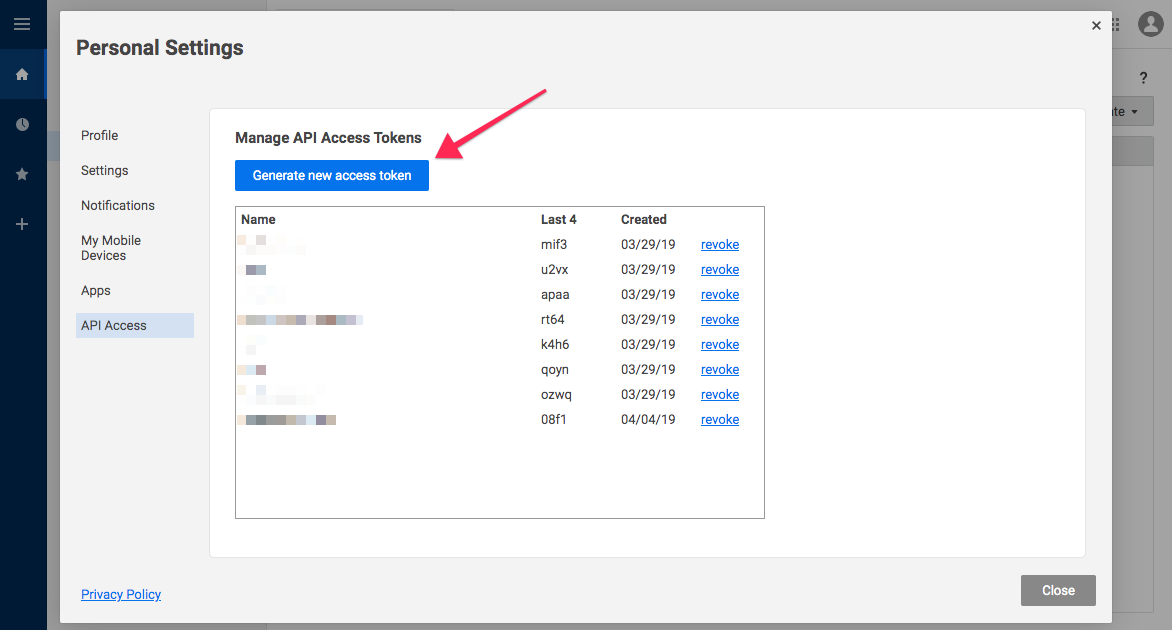Screen dimensions: 1172x630
Task: Open the hamburger navigation menu
Action: point(22,23)
